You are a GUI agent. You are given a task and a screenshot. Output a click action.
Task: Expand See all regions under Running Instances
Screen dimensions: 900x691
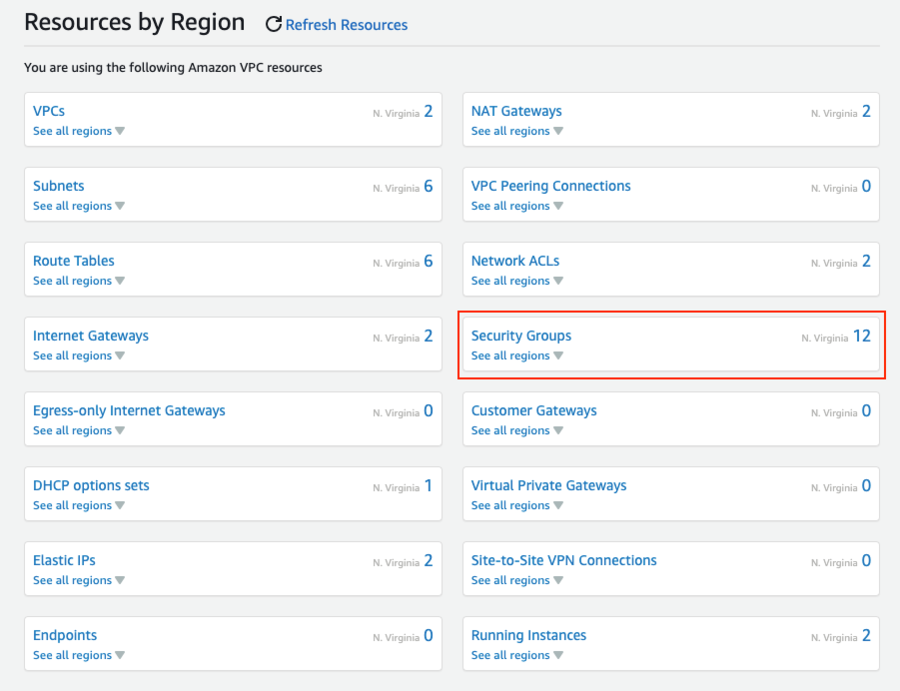[x=517, y=655]
